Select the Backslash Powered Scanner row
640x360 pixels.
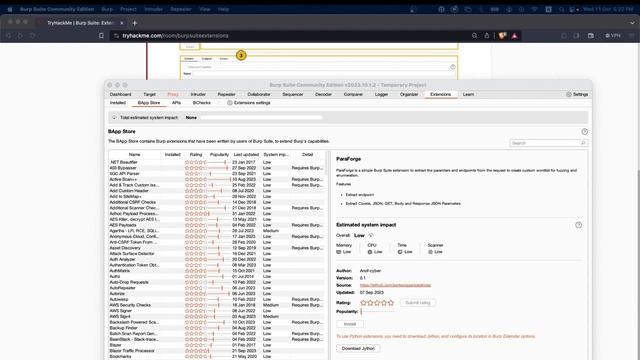click(217, 322)
